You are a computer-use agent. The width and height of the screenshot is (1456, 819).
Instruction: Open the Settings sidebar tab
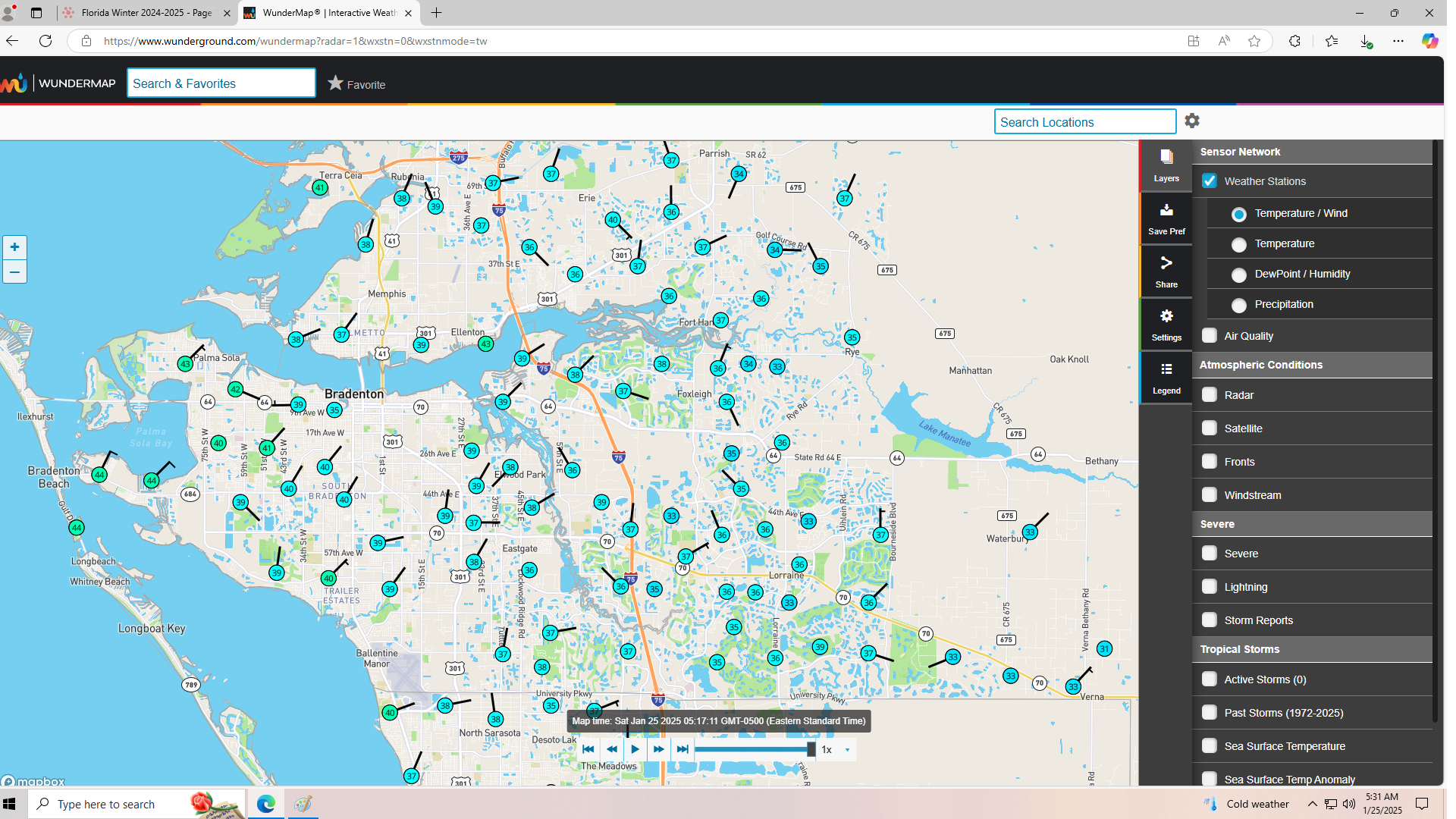pyautogui.click(x=1166, y=324)
